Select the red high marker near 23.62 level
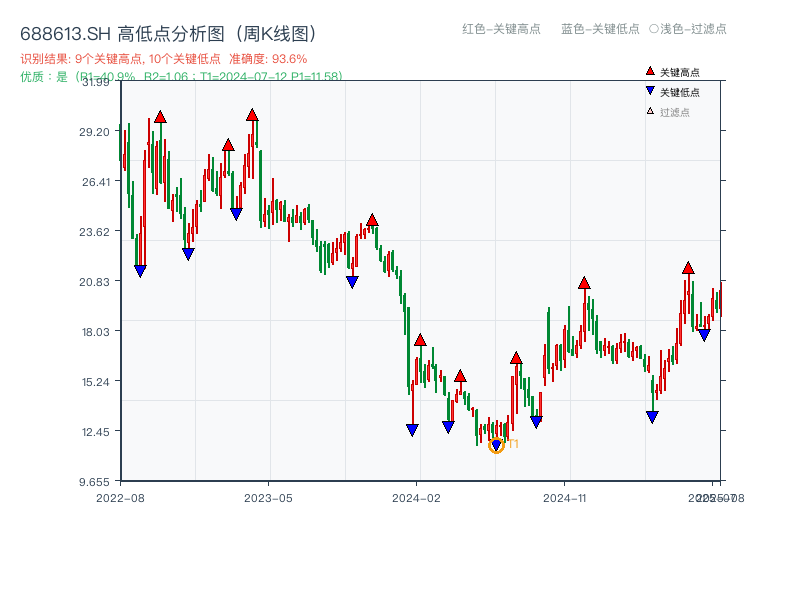This screenshot has height=600, width=800. point(372,220)
